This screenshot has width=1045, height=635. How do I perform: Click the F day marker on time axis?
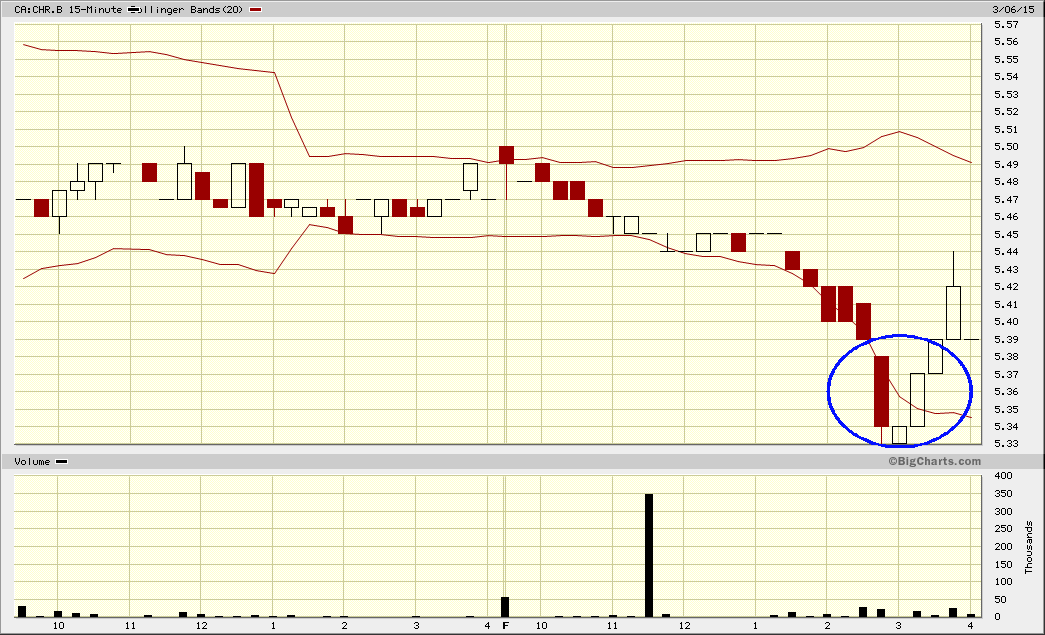(505, 625)
